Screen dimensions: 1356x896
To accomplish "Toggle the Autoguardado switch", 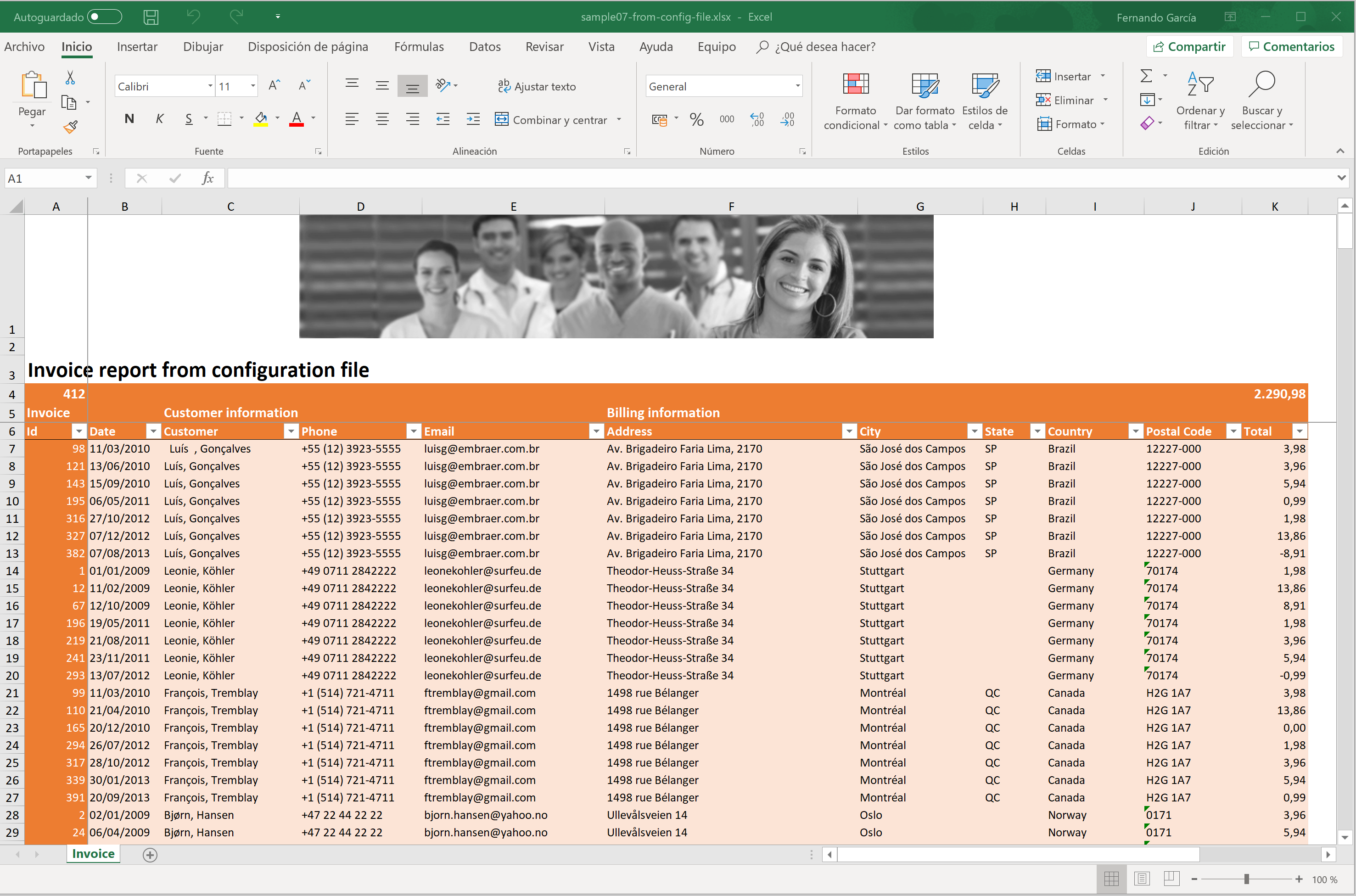I will pos(105,17).
